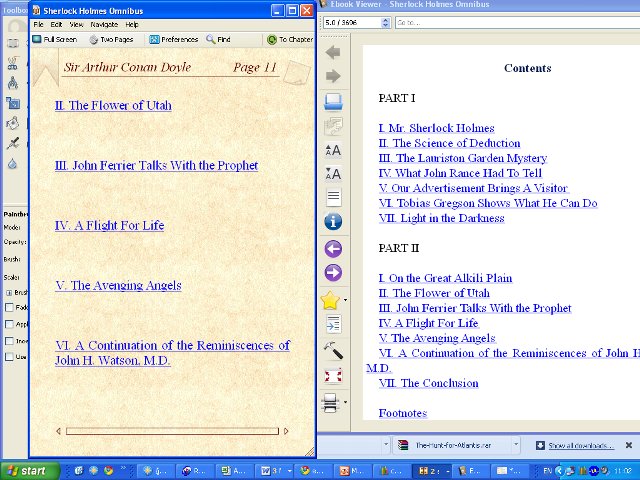Click the EN language indicator in system tray
Image resolution: width=640 pixels, height=480 pixels.
[548, 471]
